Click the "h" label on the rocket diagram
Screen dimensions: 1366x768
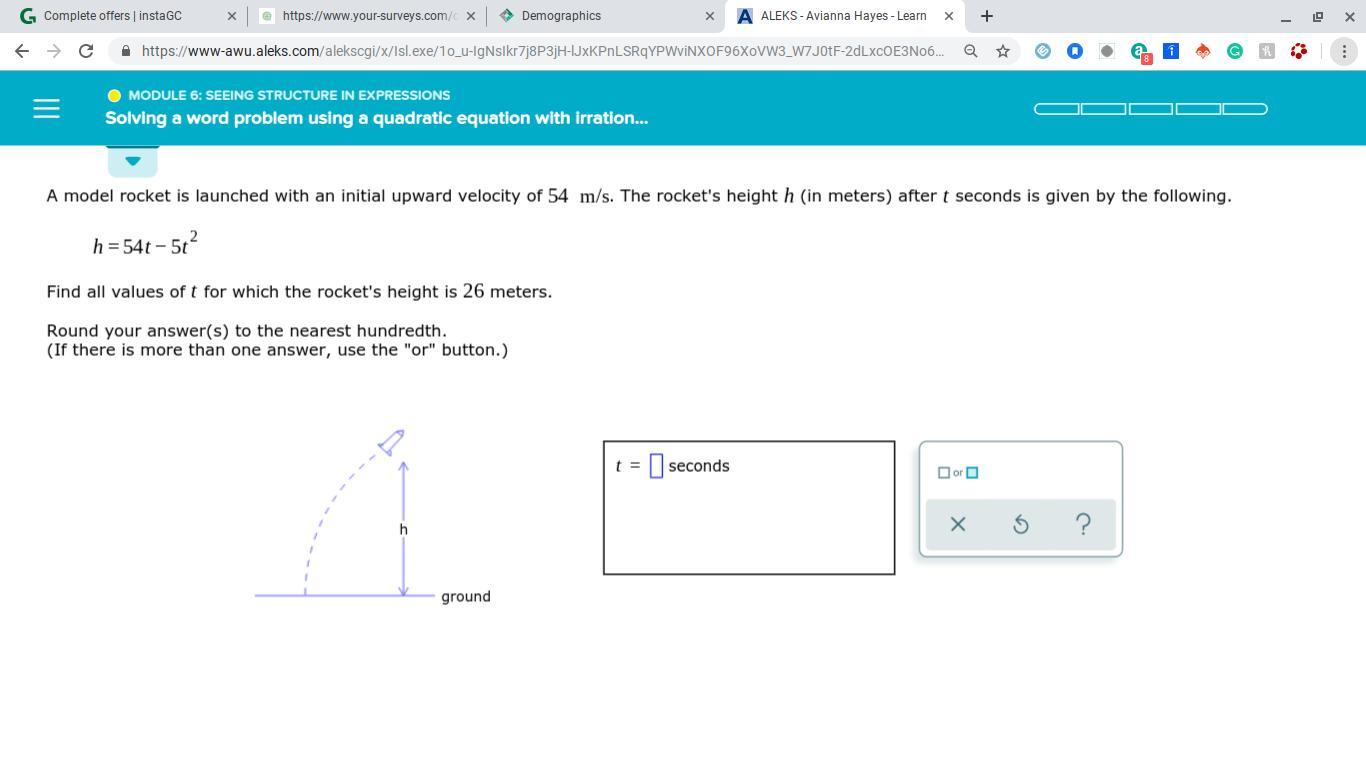403,529
